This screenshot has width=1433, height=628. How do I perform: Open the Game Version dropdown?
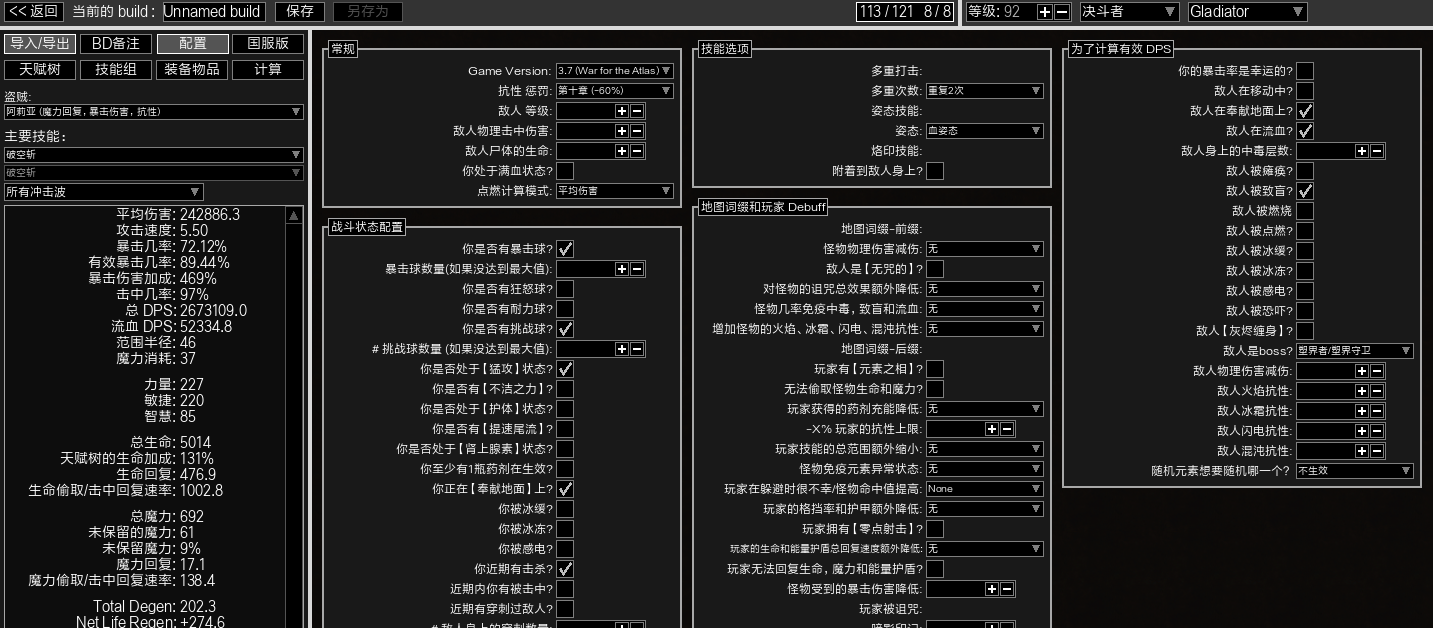coord(614,71)
